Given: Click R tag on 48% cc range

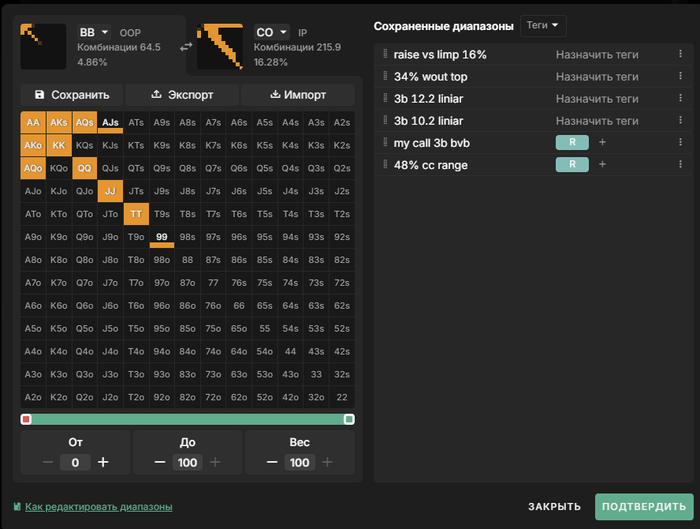Looking at the screenshot, I should click(572, 165).
